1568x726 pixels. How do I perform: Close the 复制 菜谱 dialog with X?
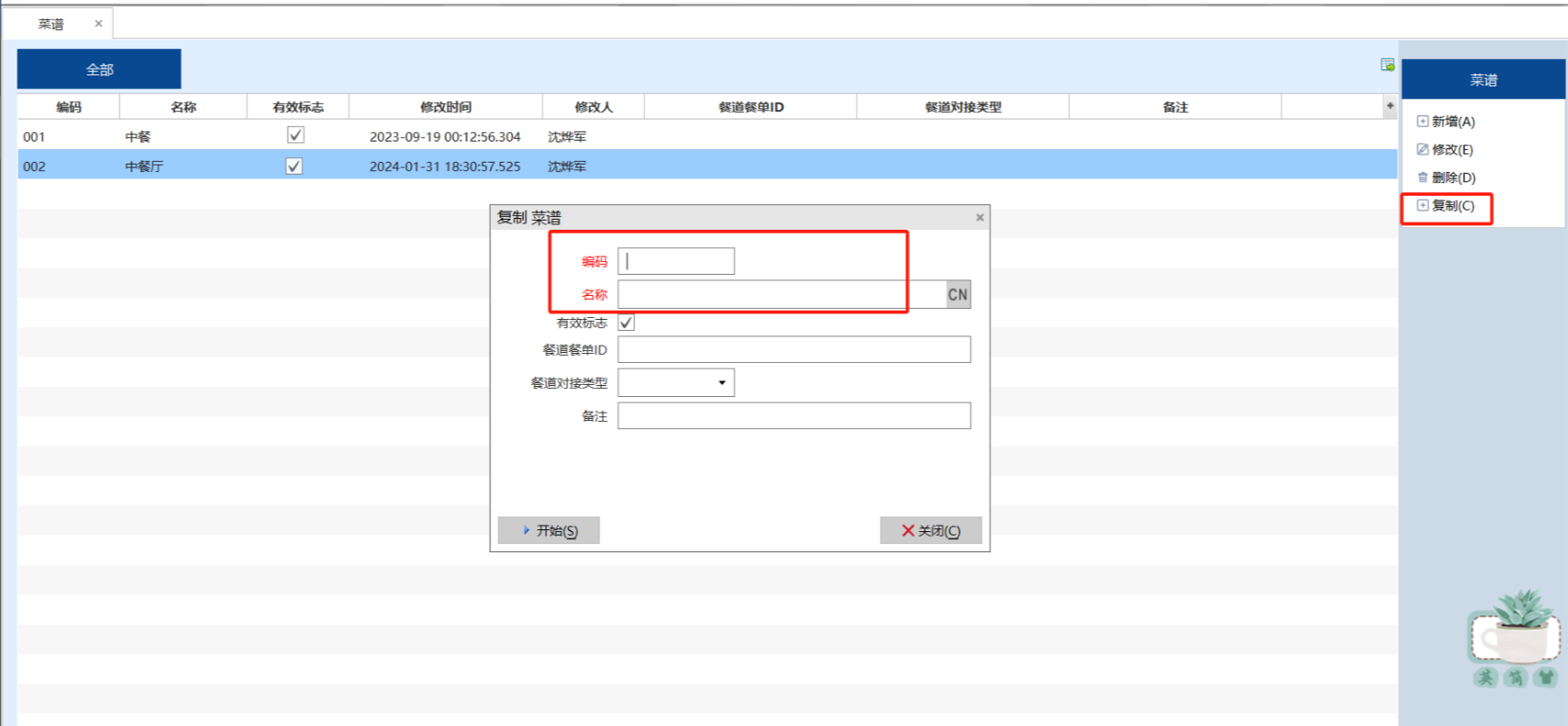pos(980,218)
